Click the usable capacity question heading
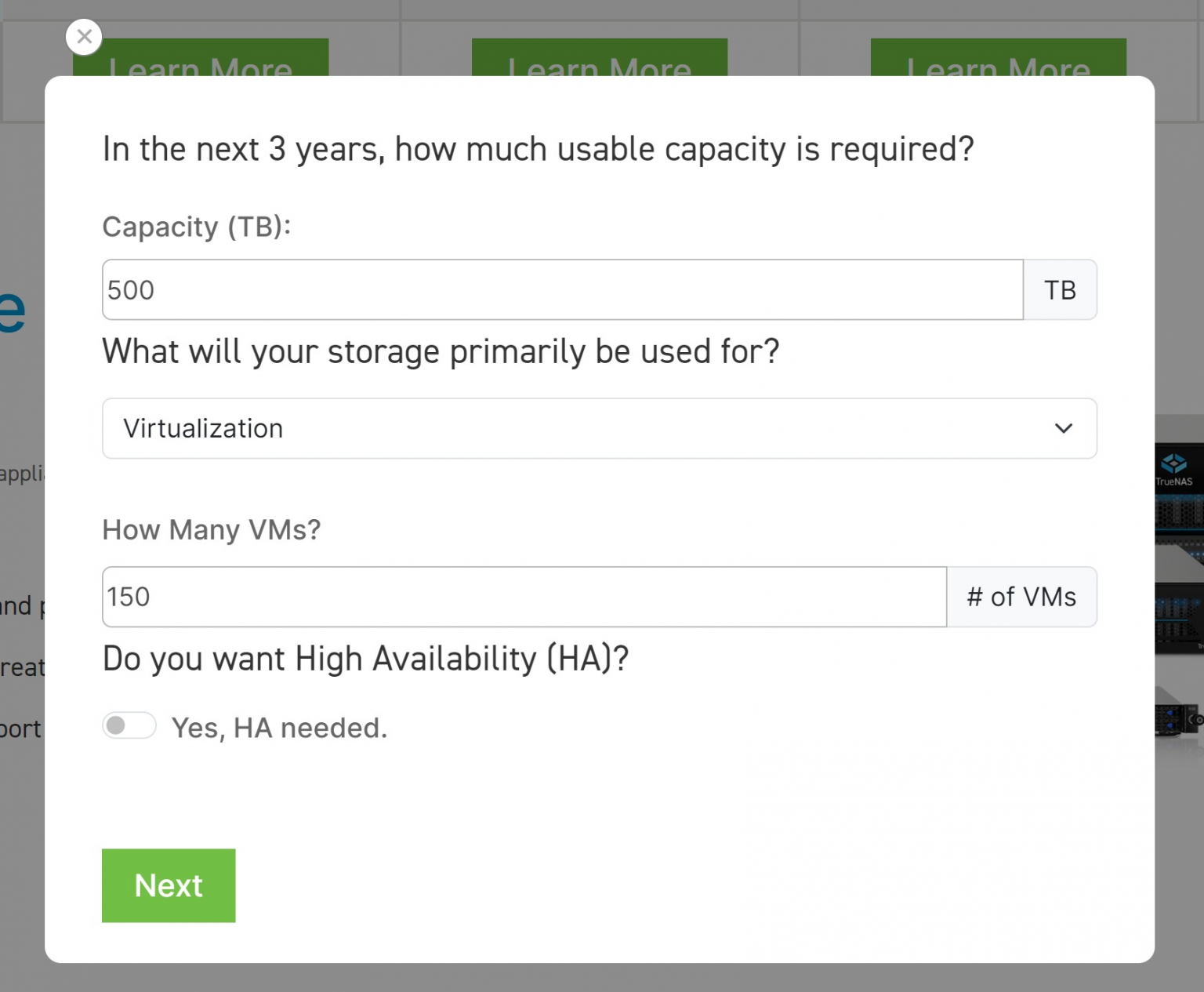Image resolution: width=1204 pixels, height=992 pixels. (x=538, y=149)
